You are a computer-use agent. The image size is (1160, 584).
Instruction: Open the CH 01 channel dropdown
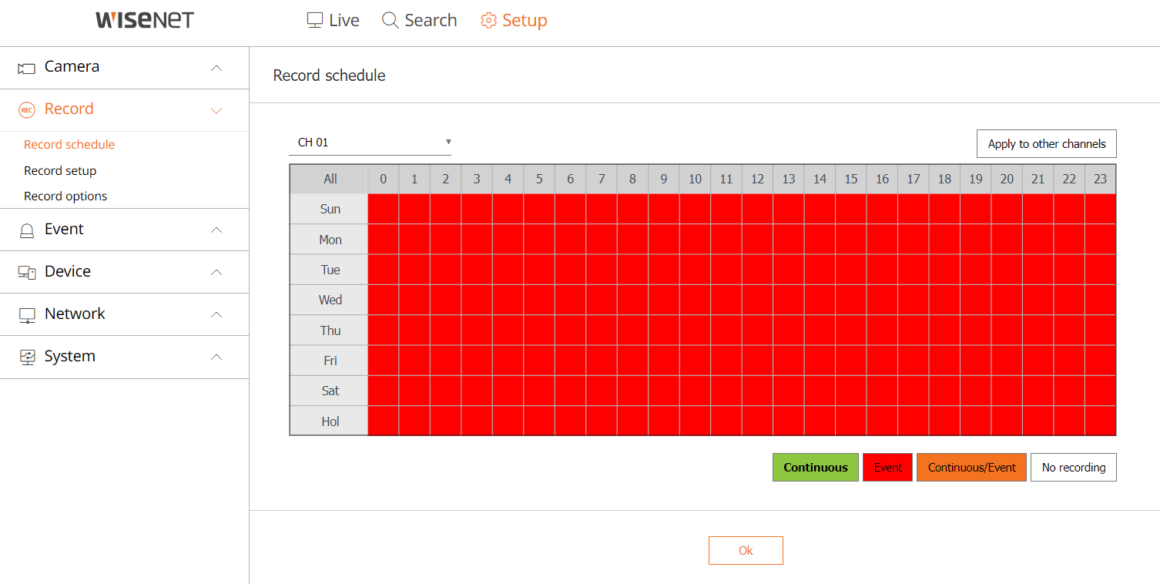[370, 142]
